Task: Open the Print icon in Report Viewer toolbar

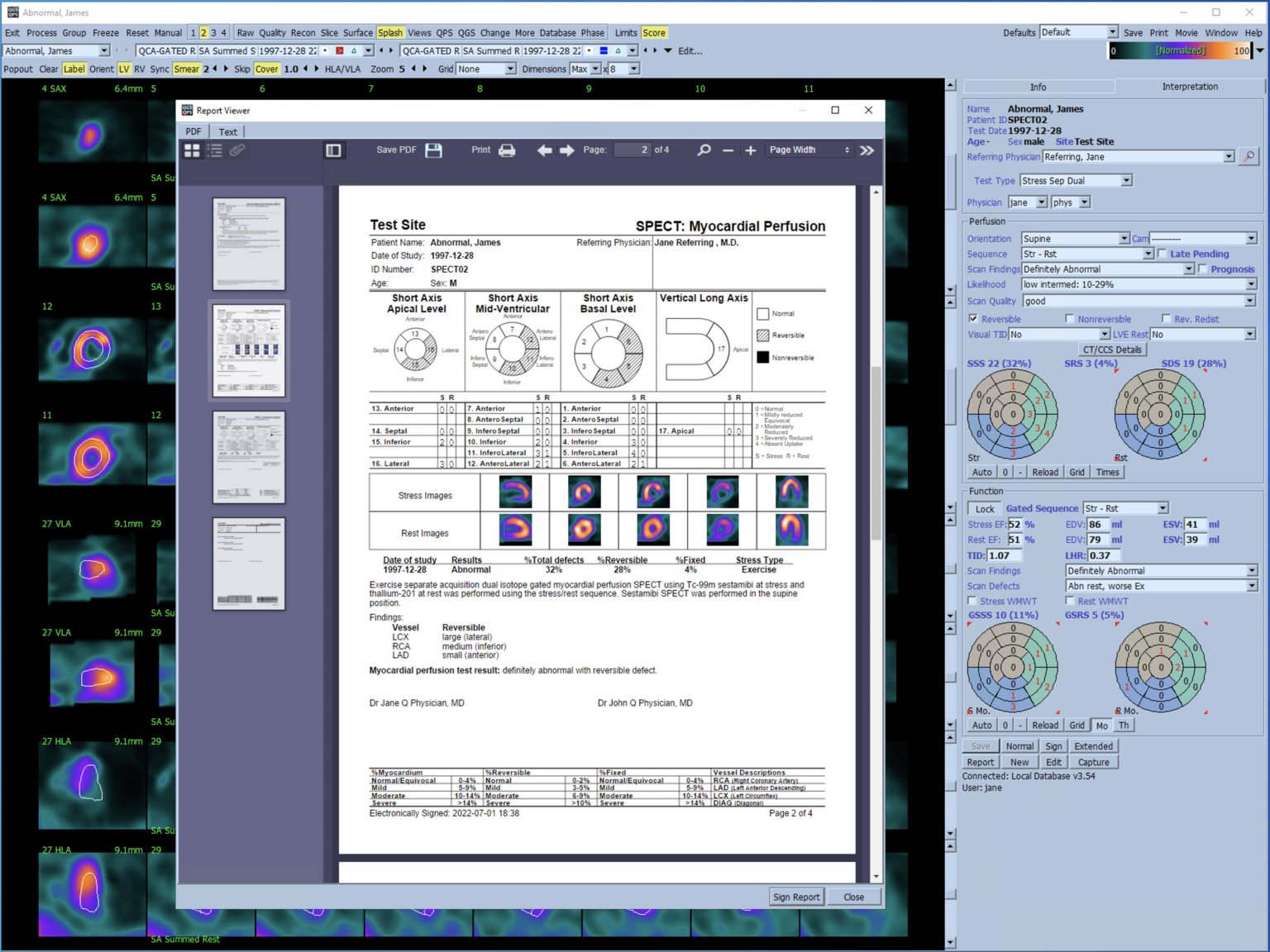Action: [x=507, y=150]
